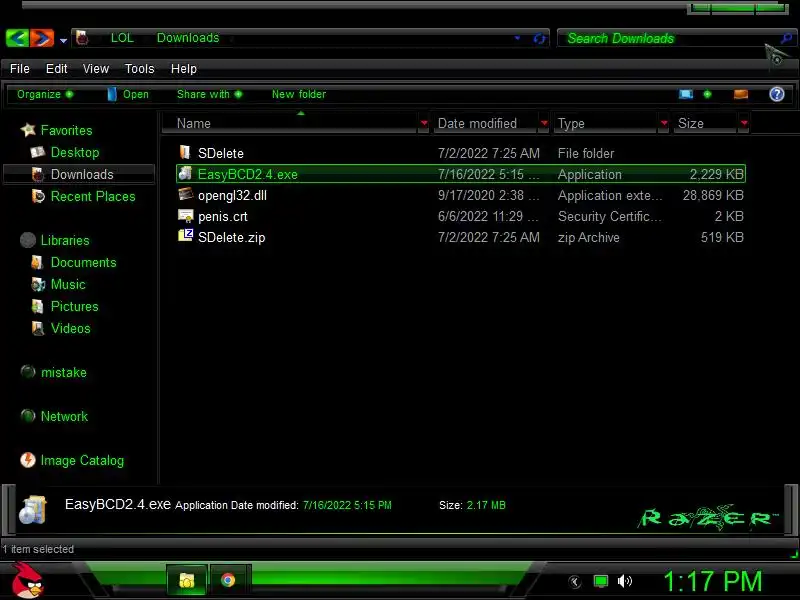Open the view options dropdown arrow

click(707, 94)
